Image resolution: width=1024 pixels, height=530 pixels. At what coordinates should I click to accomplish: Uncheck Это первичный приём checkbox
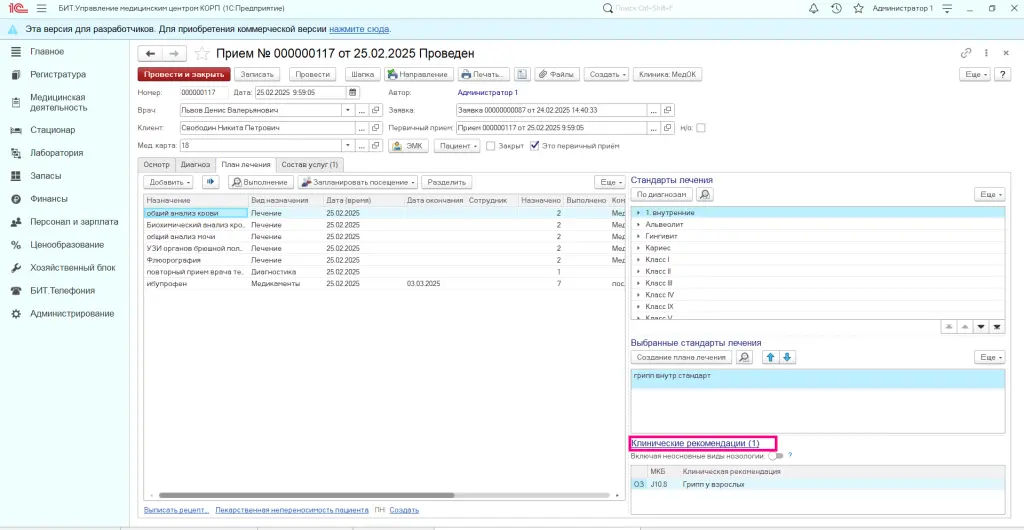[535, 145]
